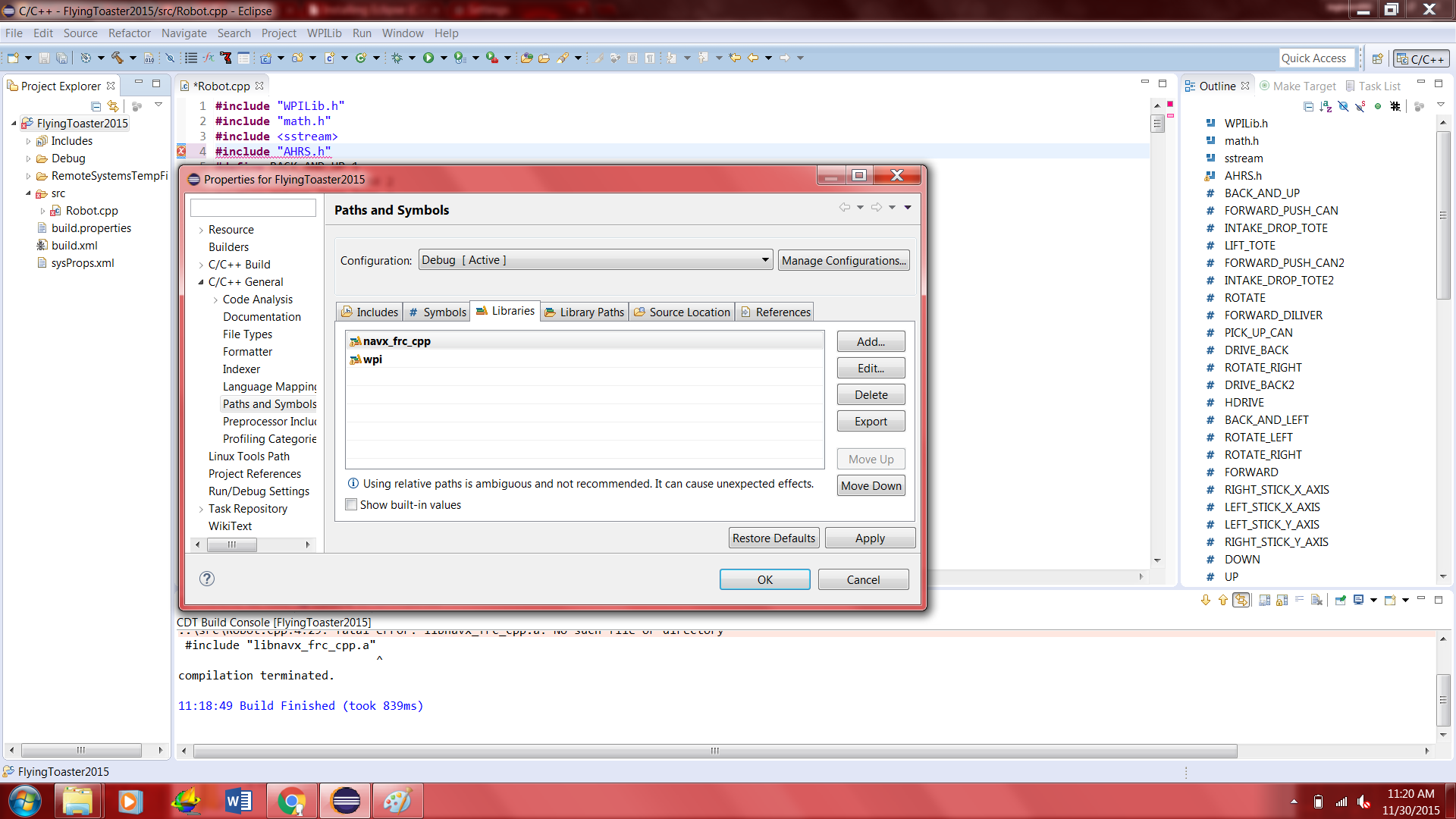1456x819 pixels.
Task: Select the wpi library entry
Action: (585, 359)
